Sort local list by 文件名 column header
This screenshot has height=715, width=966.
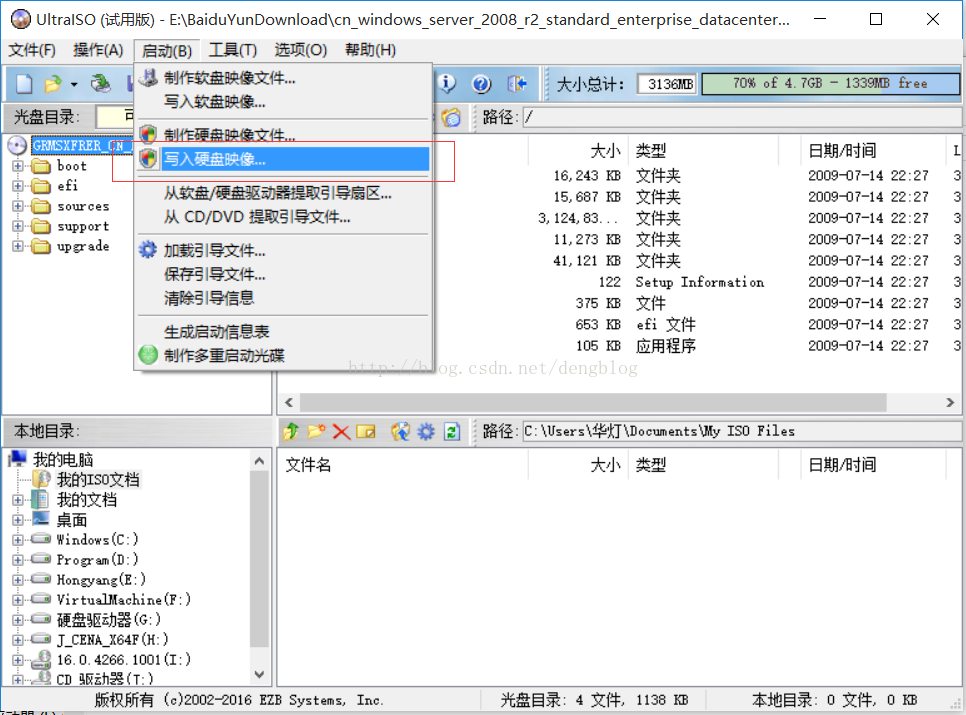308,465
